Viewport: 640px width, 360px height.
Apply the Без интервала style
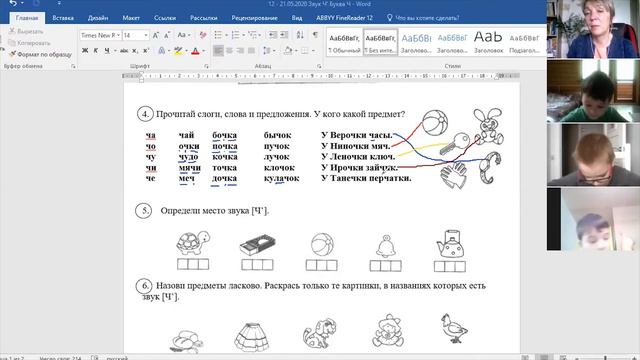coord(380,42)
